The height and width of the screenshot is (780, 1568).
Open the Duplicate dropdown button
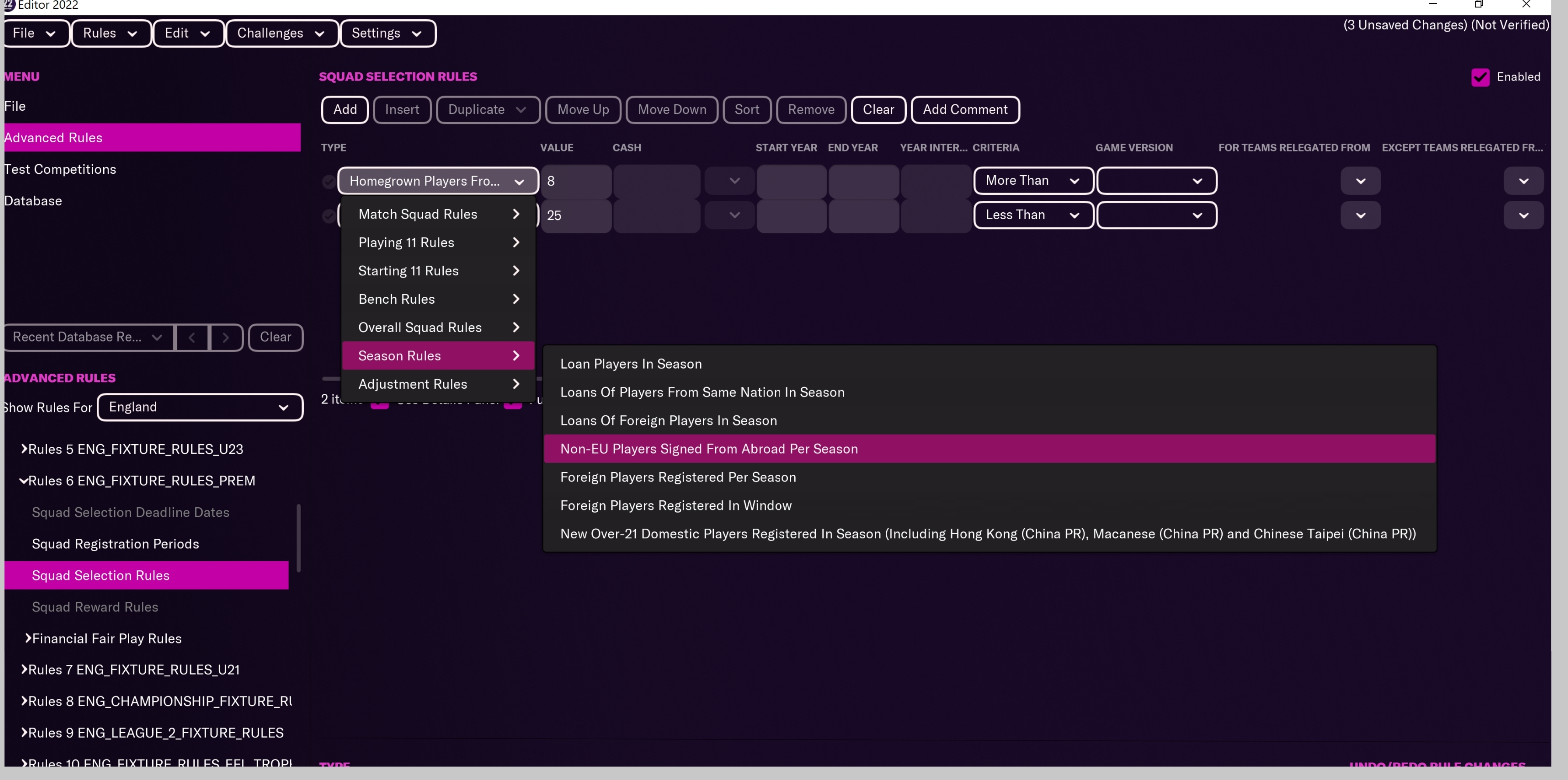(488, 109)
